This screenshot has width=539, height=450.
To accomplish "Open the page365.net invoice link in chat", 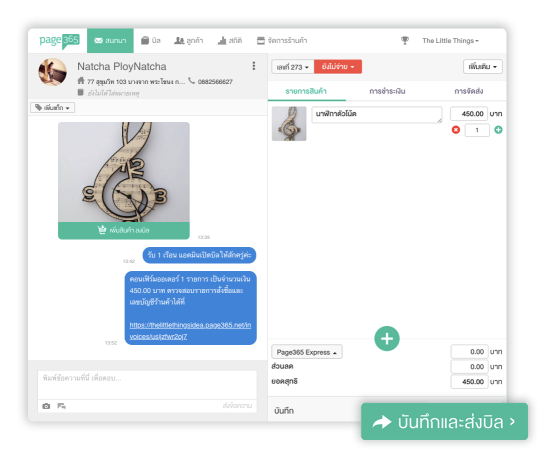I will [x=190, y=331].
